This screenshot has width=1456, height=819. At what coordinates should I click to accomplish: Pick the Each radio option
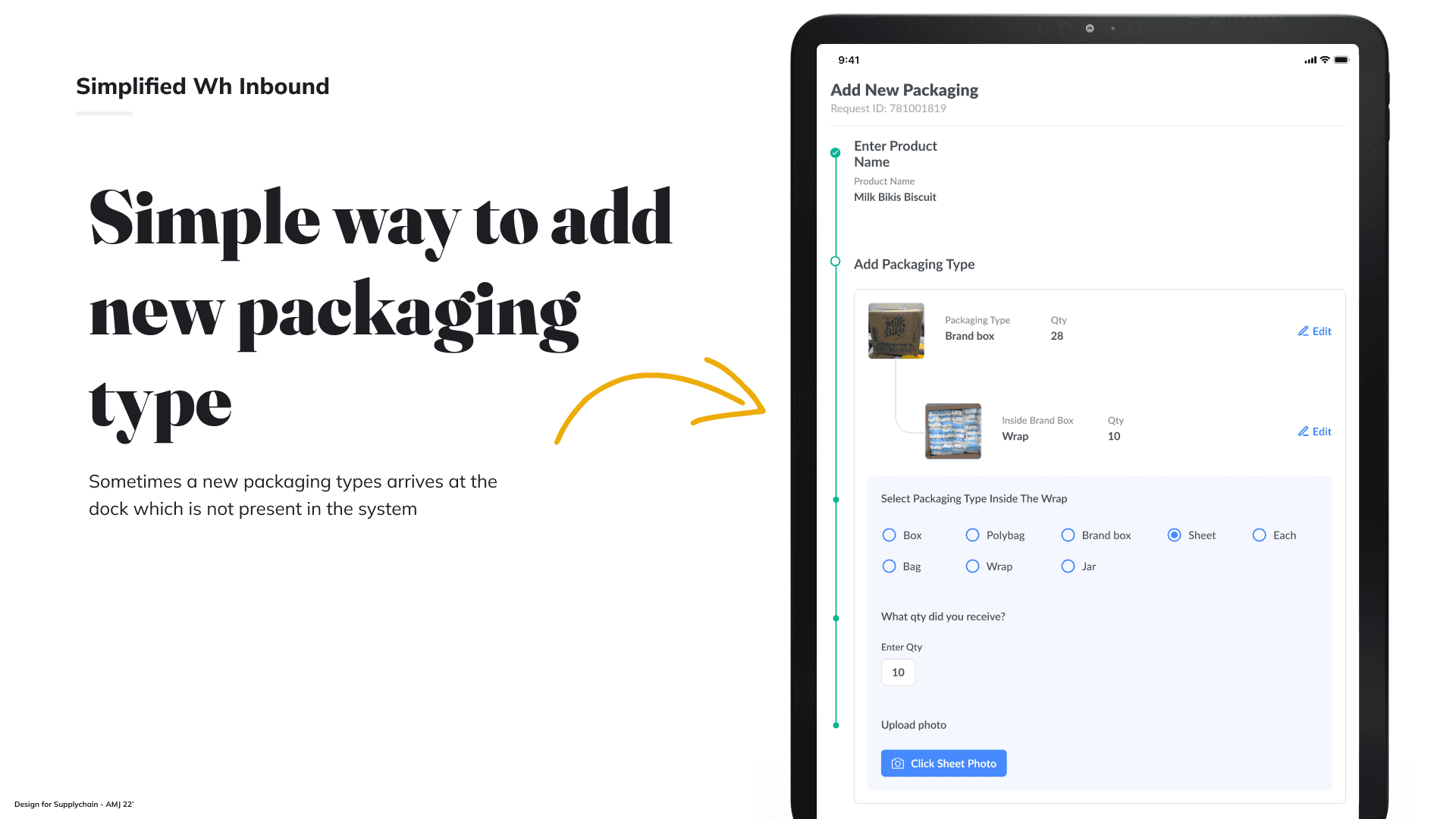coord(1259,535)
